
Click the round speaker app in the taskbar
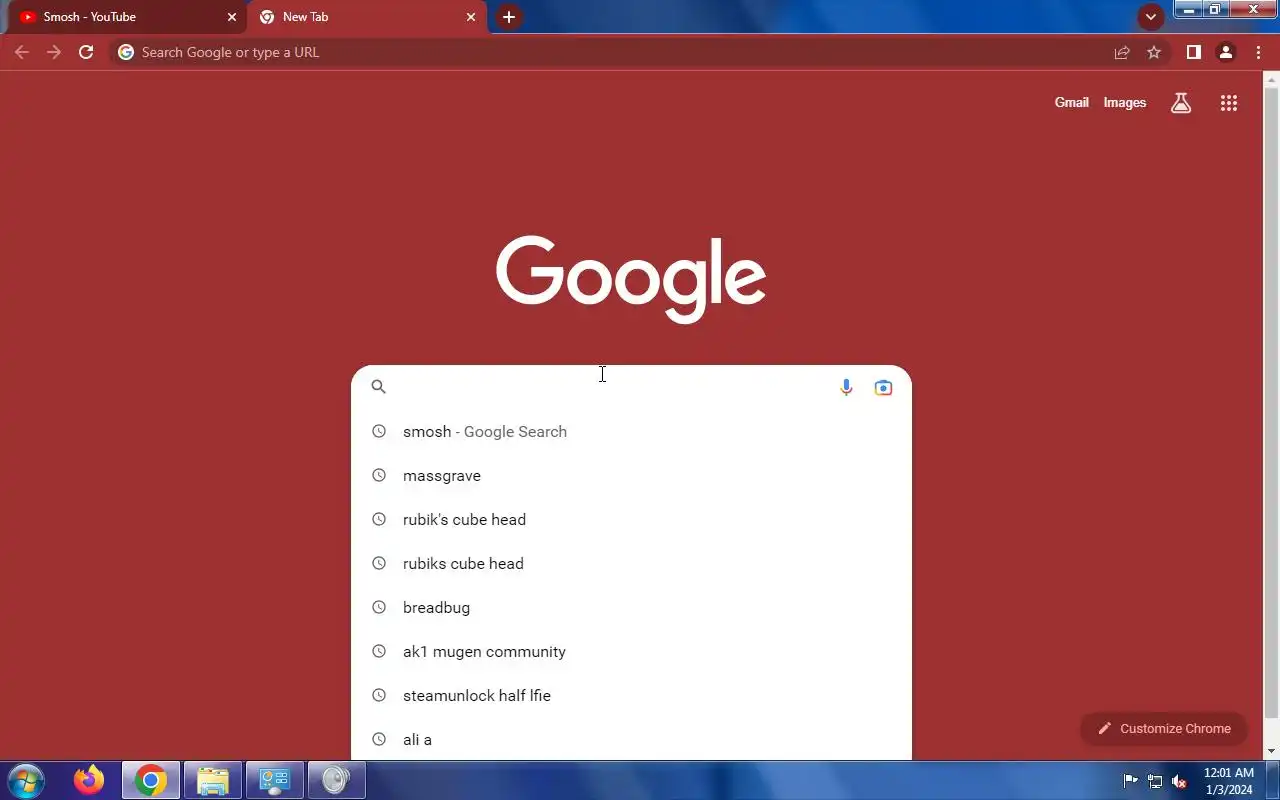(336, 780)
